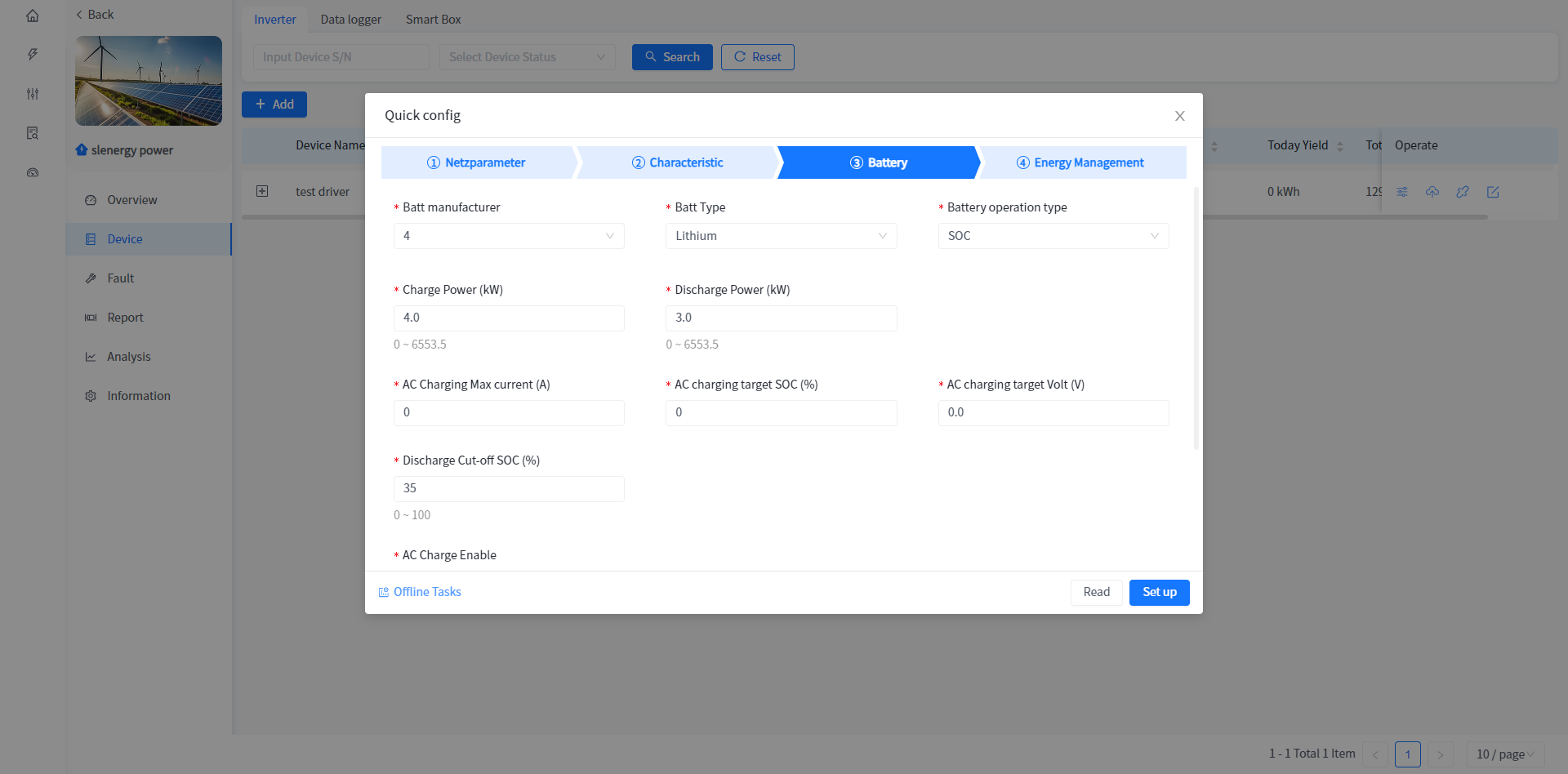Close the Quick config dialog
1568x774 pixels.
point(1179,116)
